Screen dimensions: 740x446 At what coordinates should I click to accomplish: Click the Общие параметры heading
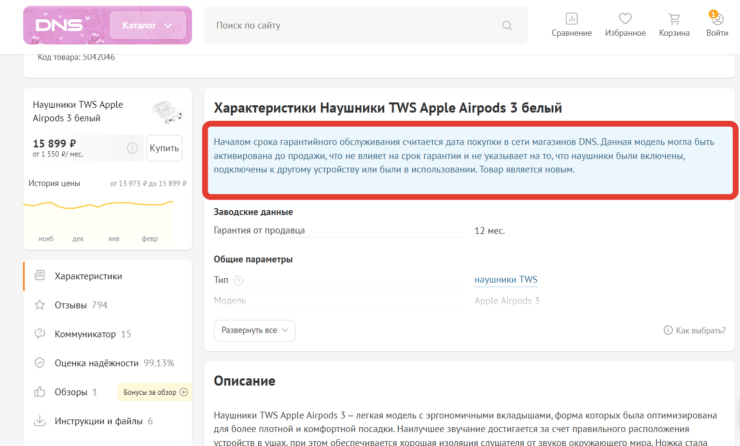[253, 259]
